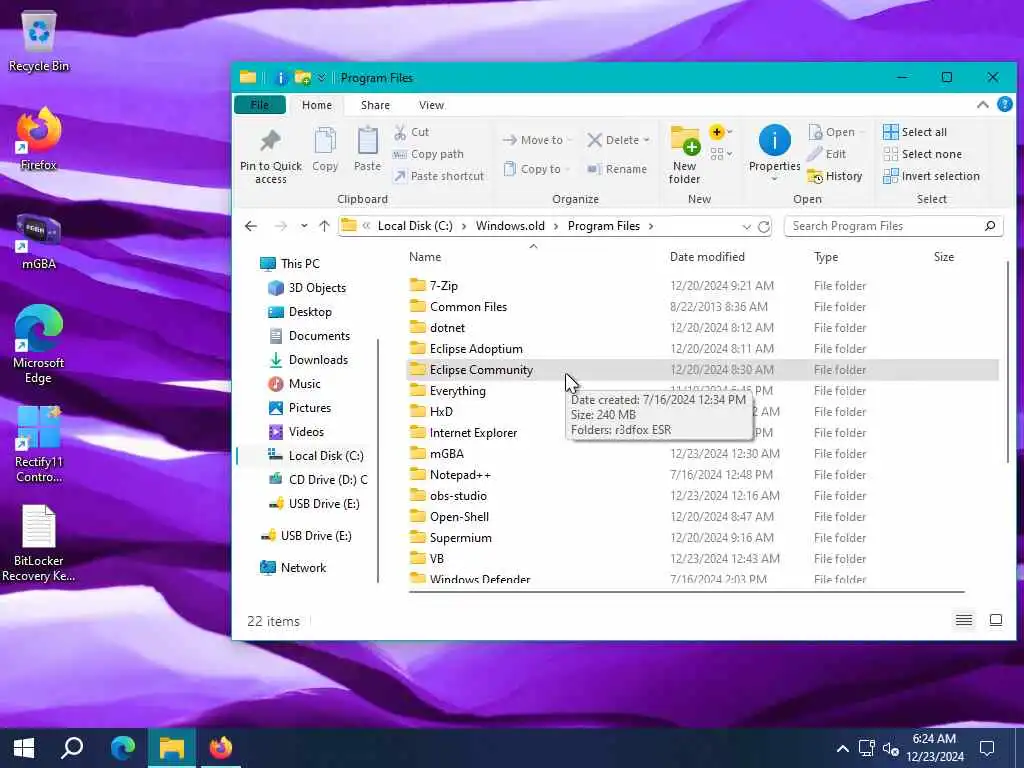The height and width of the screenshot is (768, 1024).
Task: Click Cut in the Clipboard group
Action: [x=411, y=132]
